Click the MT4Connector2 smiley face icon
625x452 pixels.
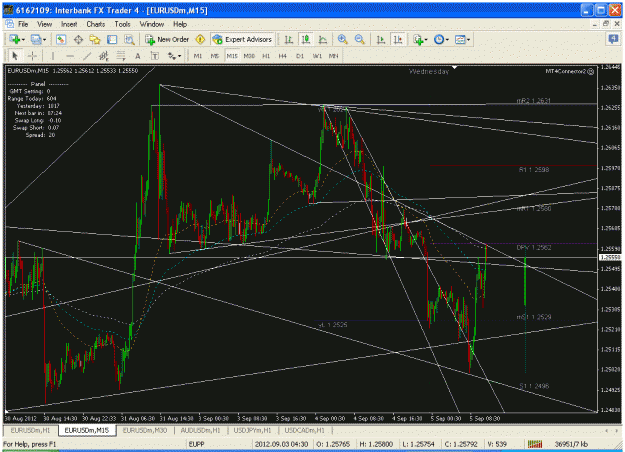(591, 71)
